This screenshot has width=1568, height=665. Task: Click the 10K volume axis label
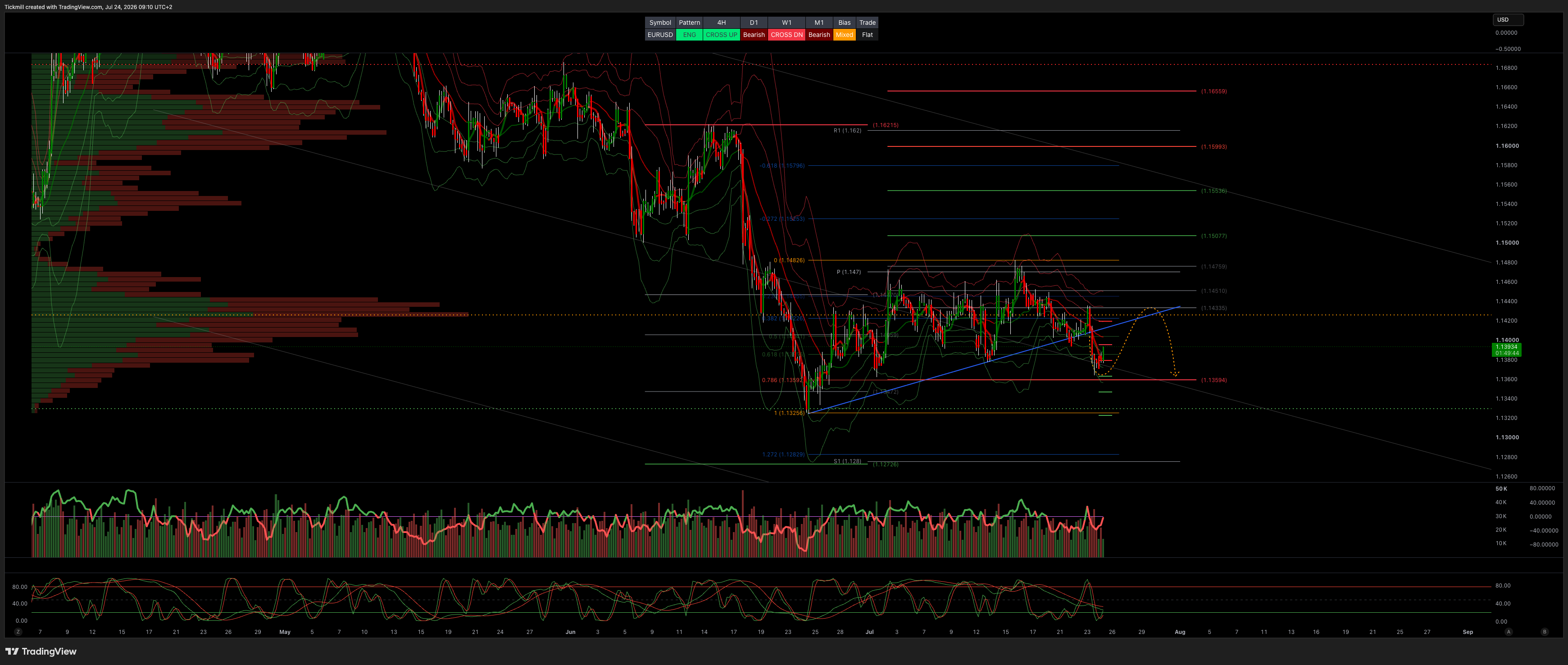point(1501,543)
